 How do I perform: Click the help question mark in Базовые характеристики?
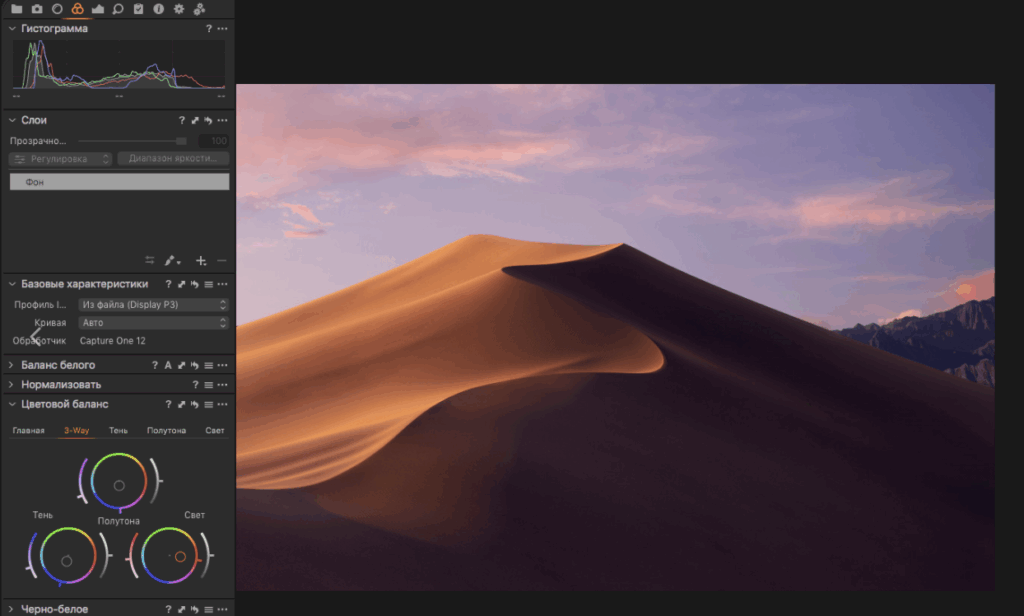click(168, 284)
